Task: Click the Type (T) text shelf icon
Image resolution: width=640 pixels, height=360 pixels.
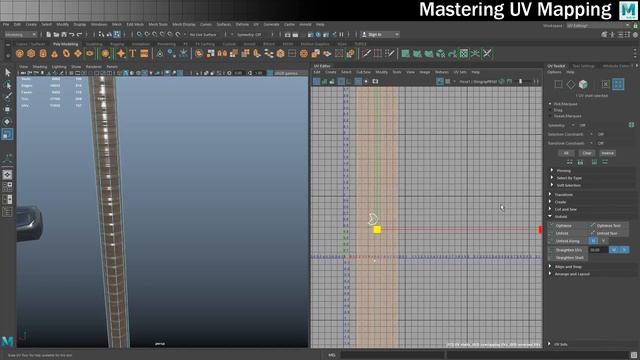Action: click(x=132, y=53)
